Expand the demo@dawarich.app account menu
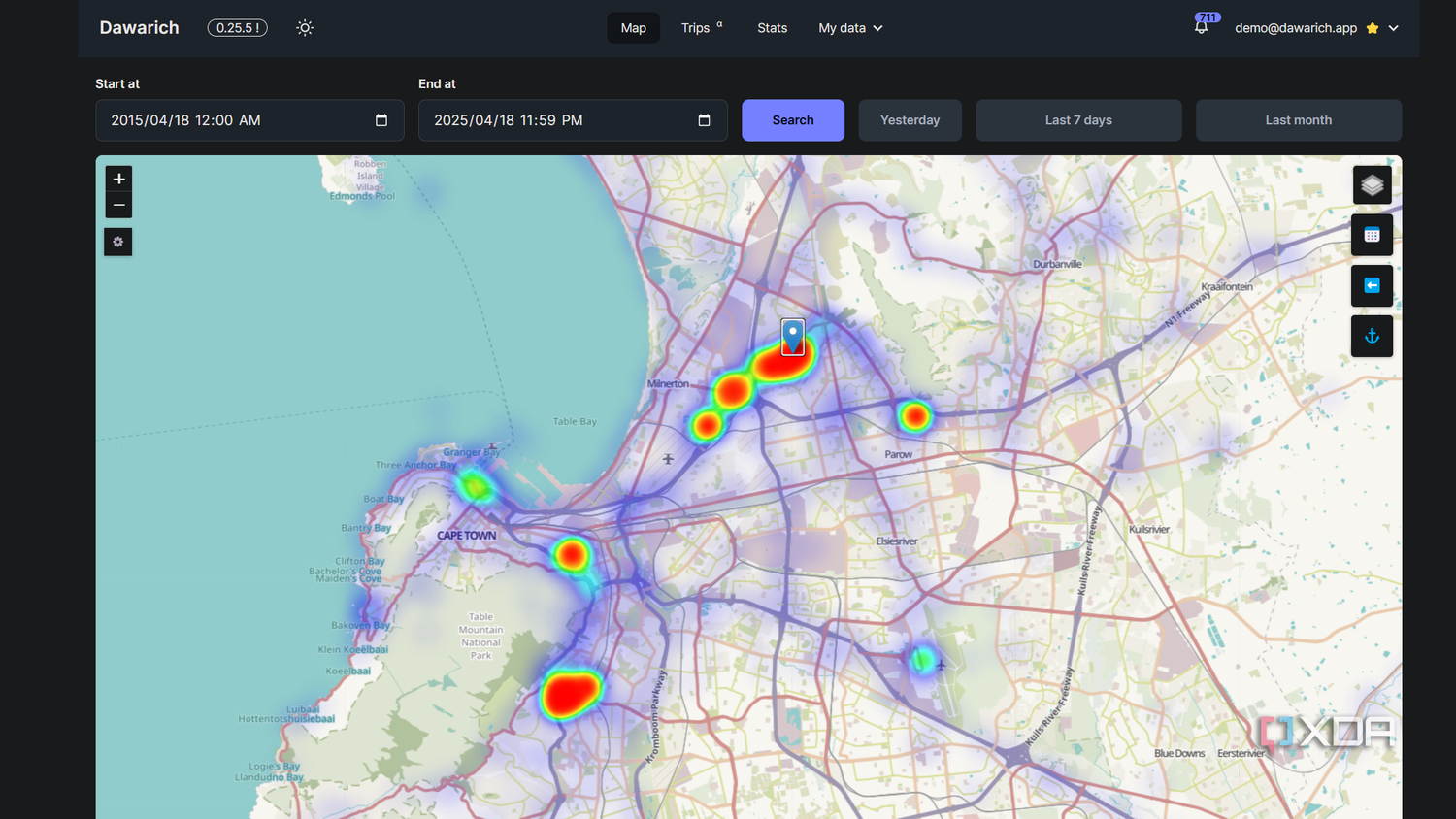Image resolution: width=1456 pixels, height=819 pixels. coord(1316,28)
